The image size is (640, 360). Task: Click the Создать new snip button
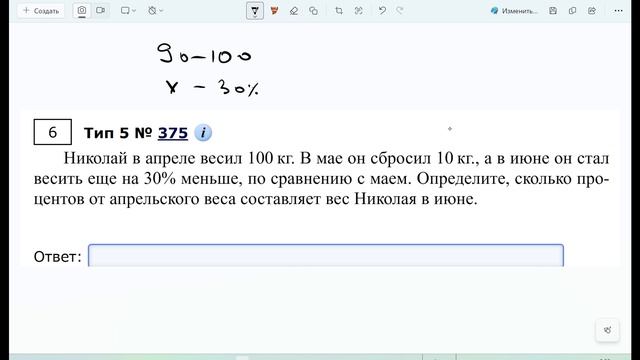(41, 11)
